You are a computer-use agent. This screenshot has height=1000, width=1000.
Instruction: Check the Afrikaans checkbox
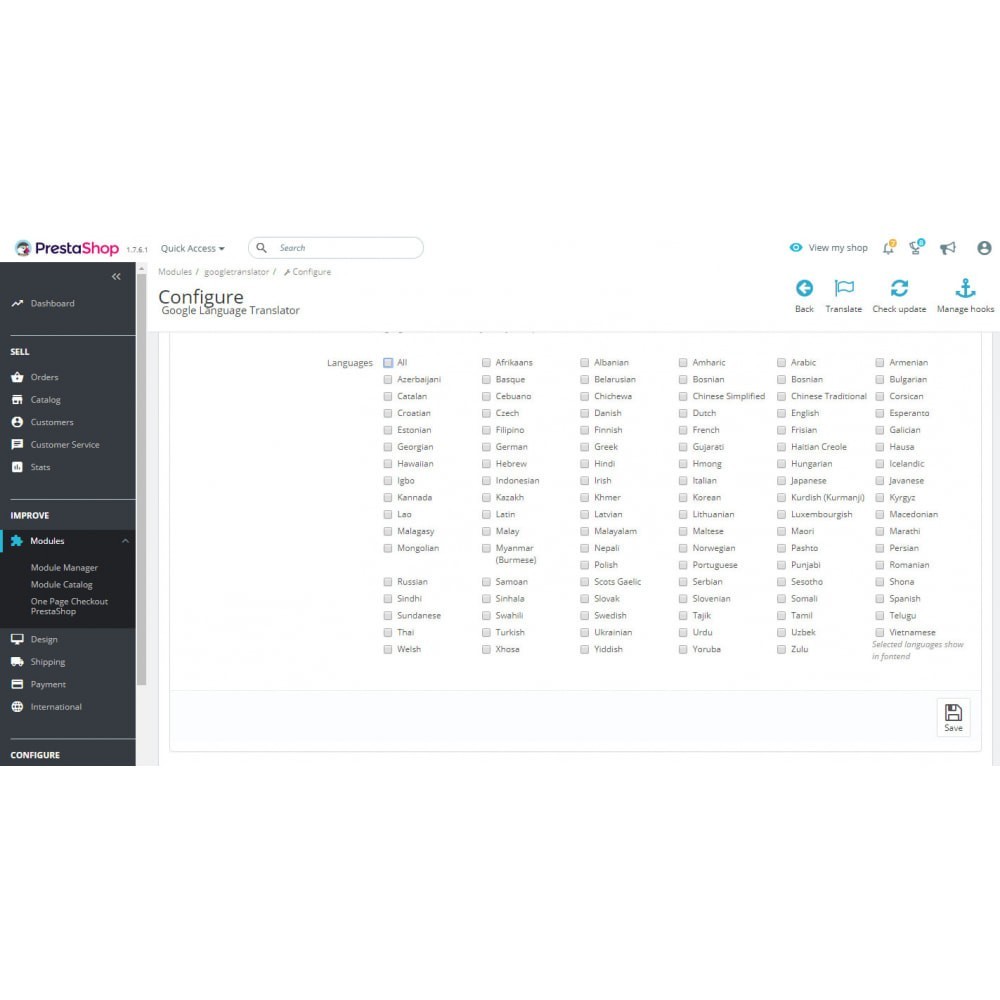[x=486, y=362]
